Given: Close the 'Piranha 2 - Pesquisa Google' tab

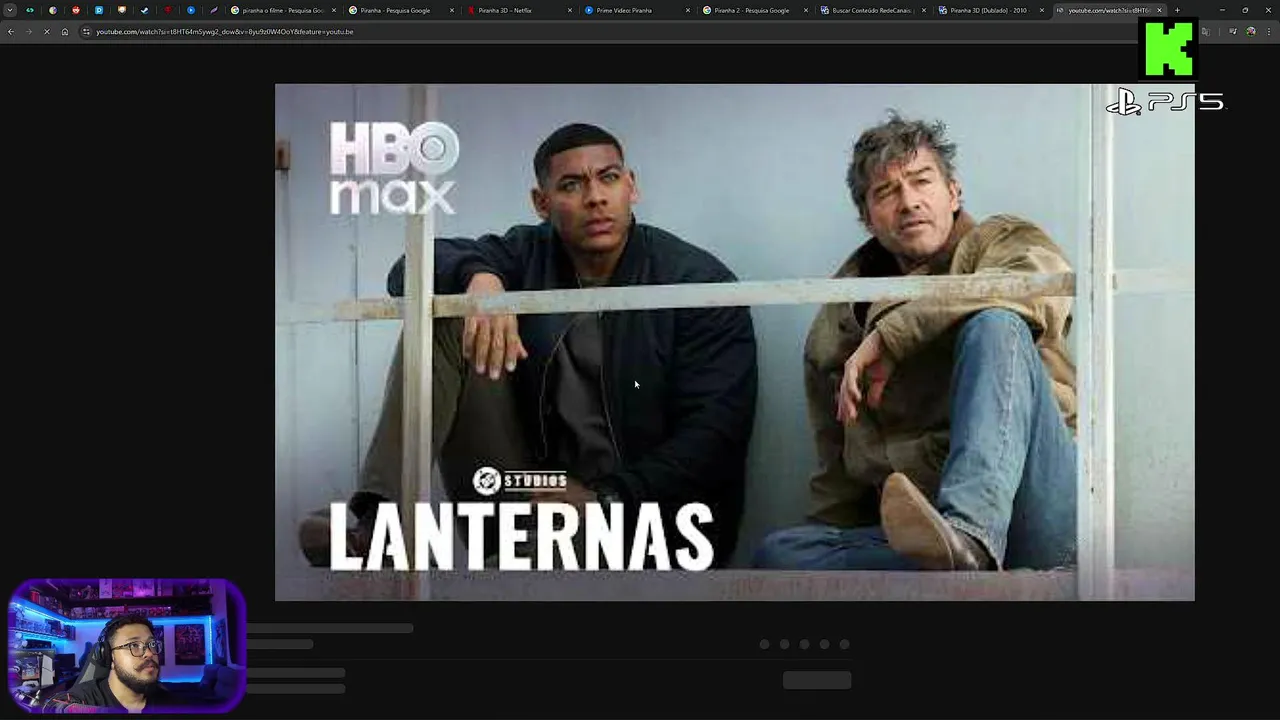Looking at the screenshot, I should click(806, 10).
